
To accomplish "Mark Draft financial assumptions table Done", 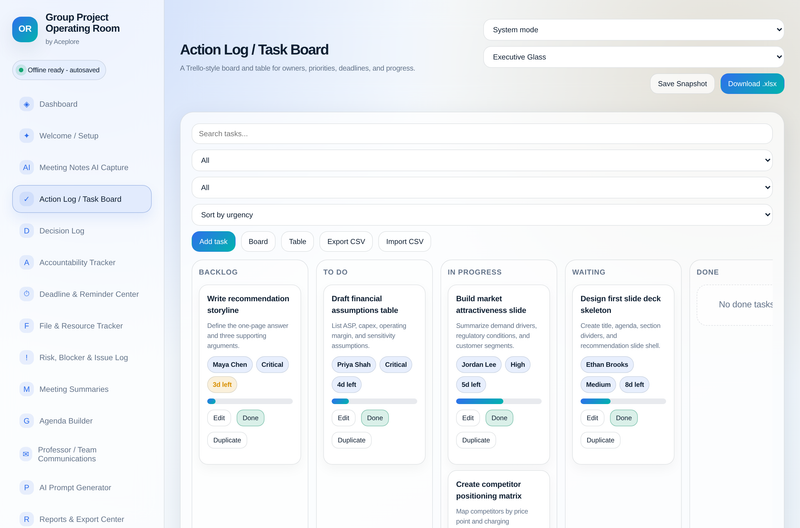I will click(x=374, y=418).
